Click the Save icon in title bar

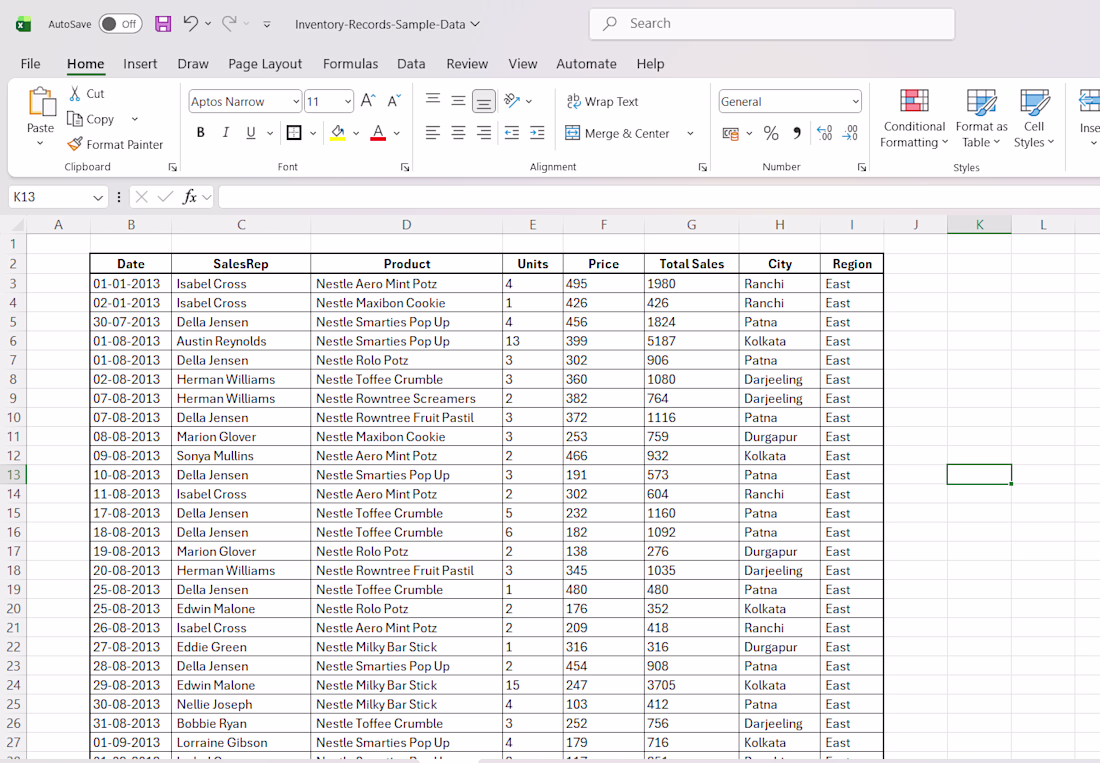coord(163,24)
